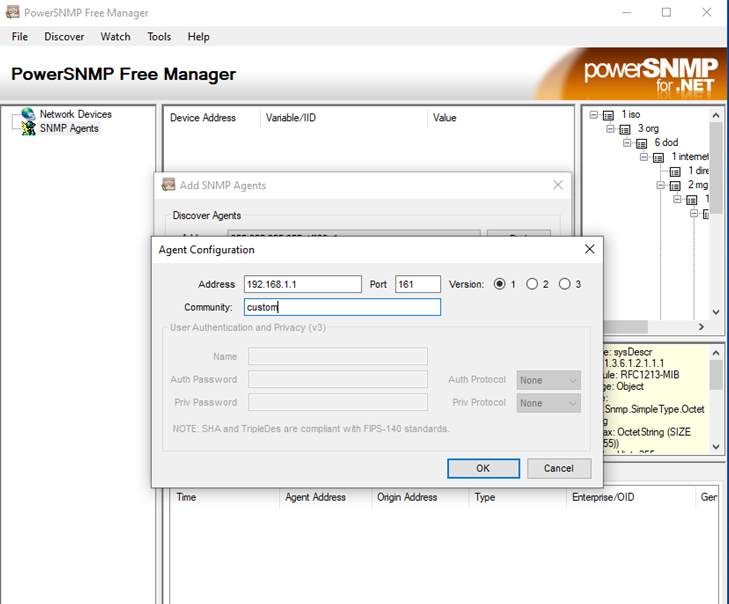Collapse the 1 iso tree node

pos(594,114)
